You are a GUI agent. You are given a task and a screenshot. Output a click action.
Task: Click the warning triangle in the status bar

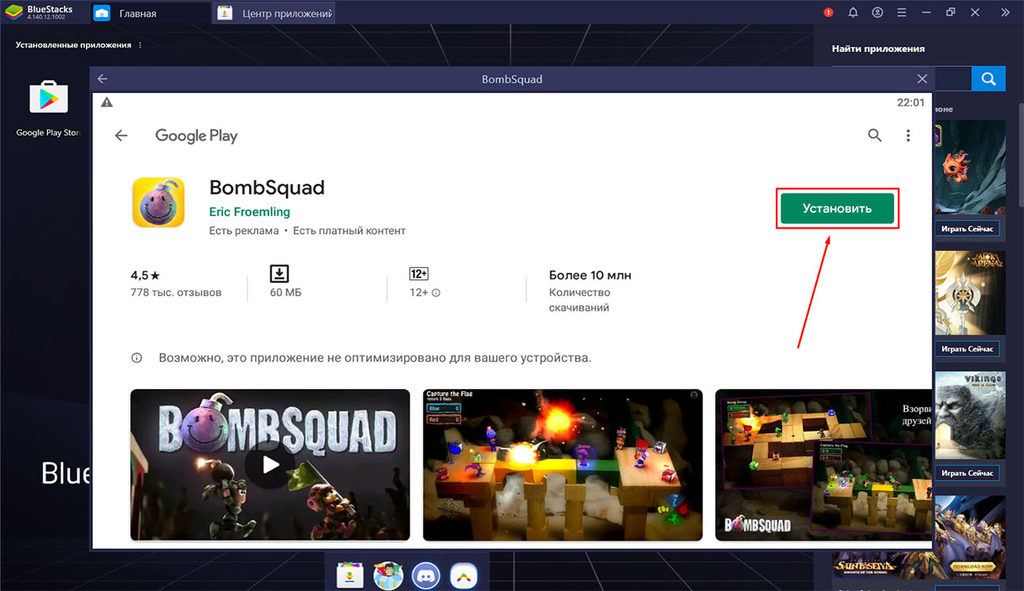coord(107,103)
